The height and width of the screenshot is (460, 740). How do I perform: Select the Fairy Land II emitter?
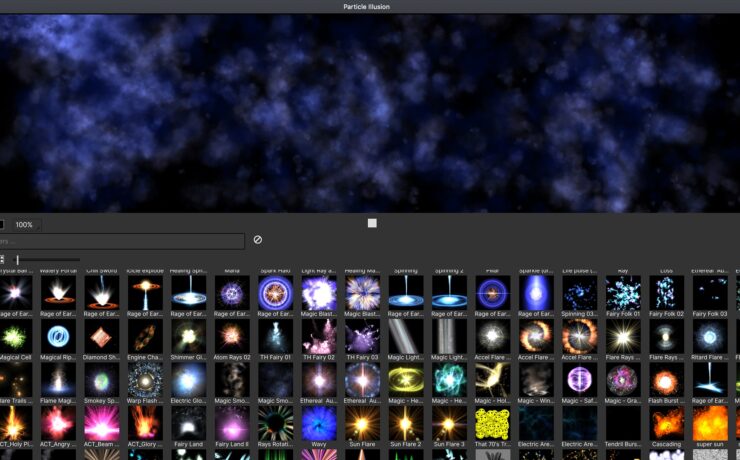pos(232,424)
